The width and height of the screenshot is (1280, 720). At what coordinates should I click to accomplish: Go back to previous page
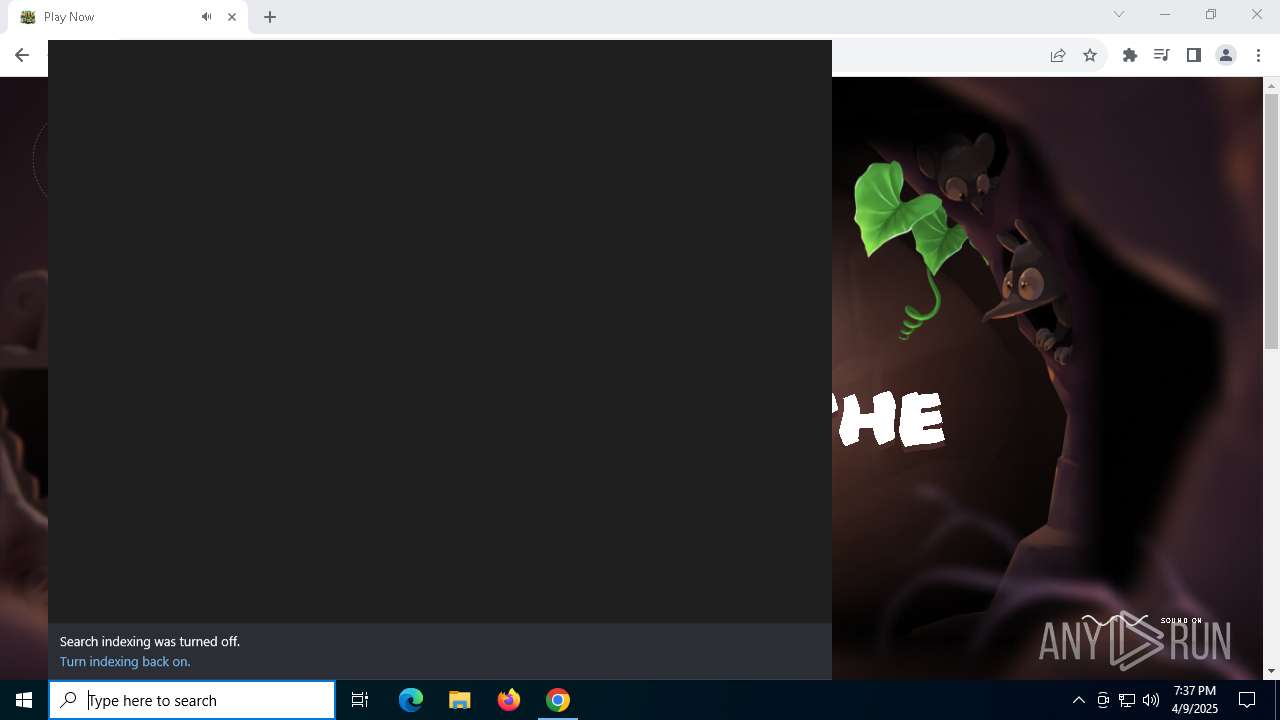pos(22,55)
